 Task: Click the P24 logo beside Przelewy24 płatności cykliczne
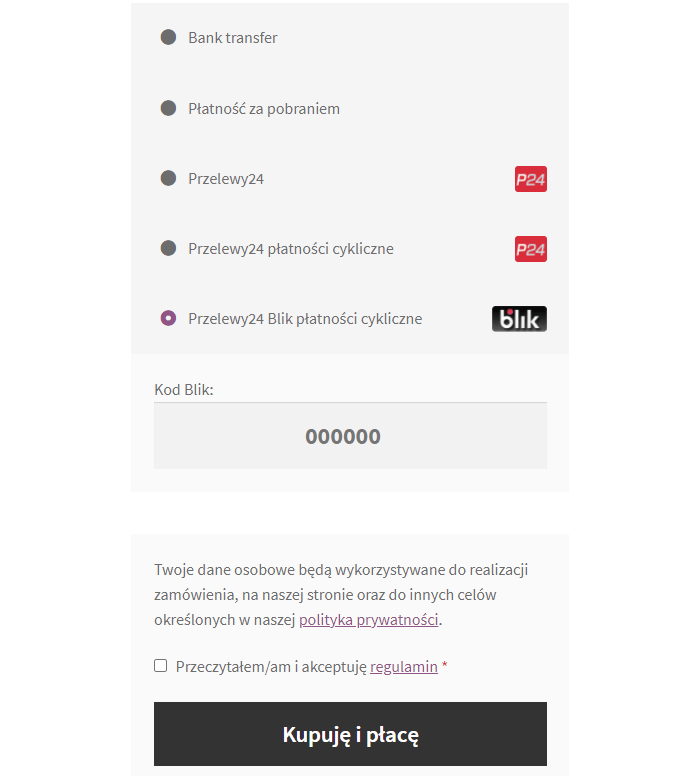[530, 249]
